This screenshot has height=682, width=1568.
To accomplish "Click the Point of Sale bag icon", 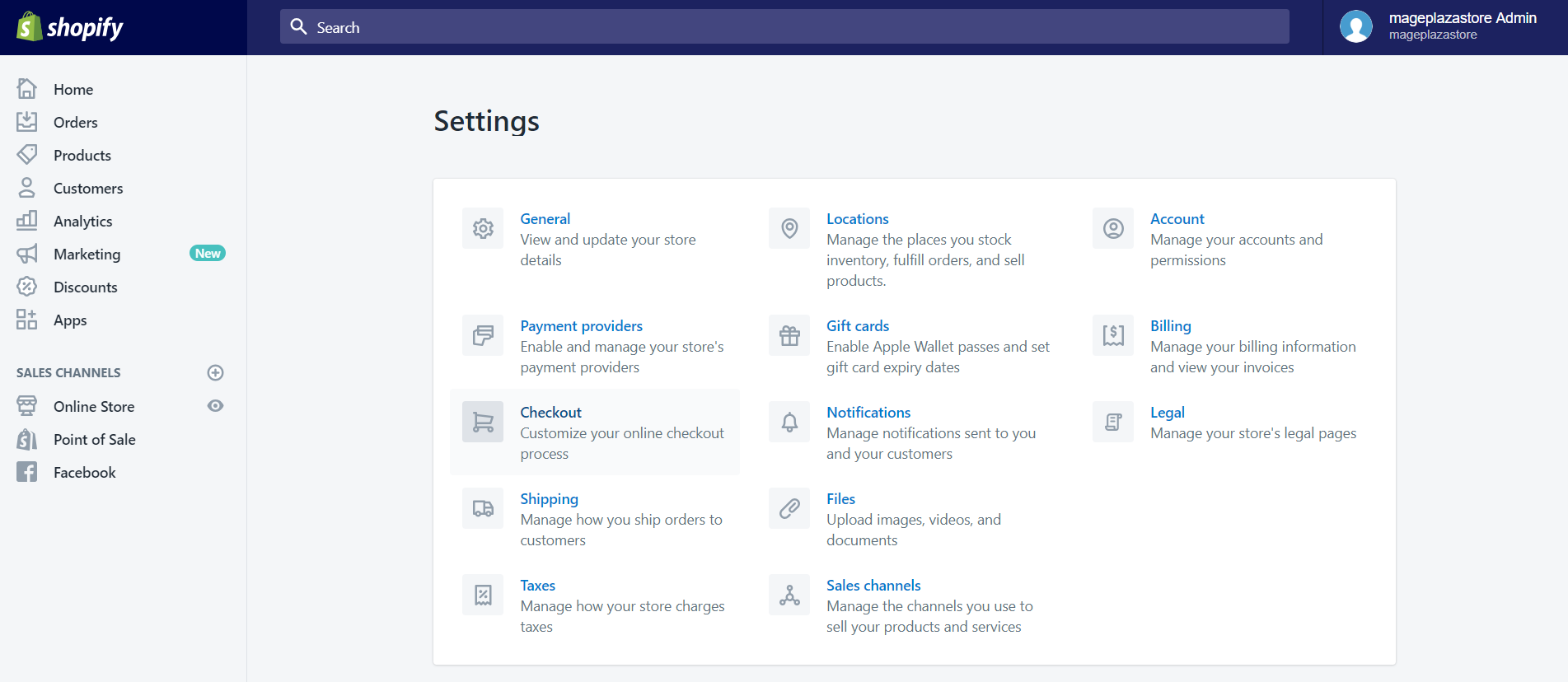I will click(26, 439).
